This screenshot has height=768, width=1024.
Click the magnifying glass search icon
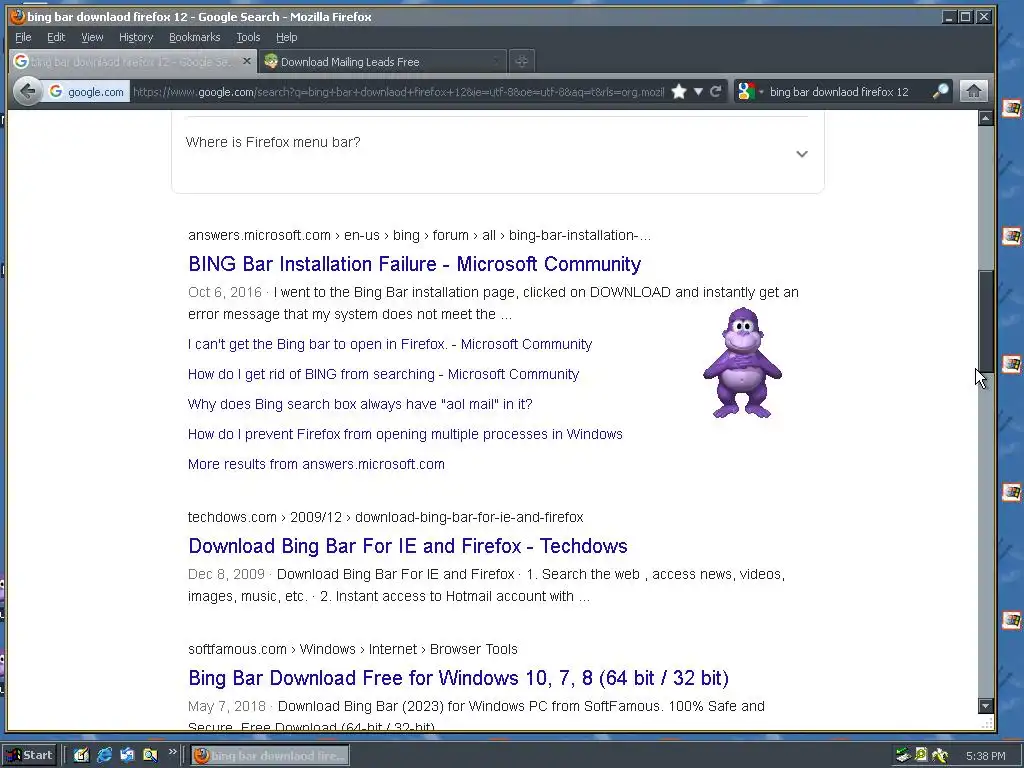pos(940,91)
